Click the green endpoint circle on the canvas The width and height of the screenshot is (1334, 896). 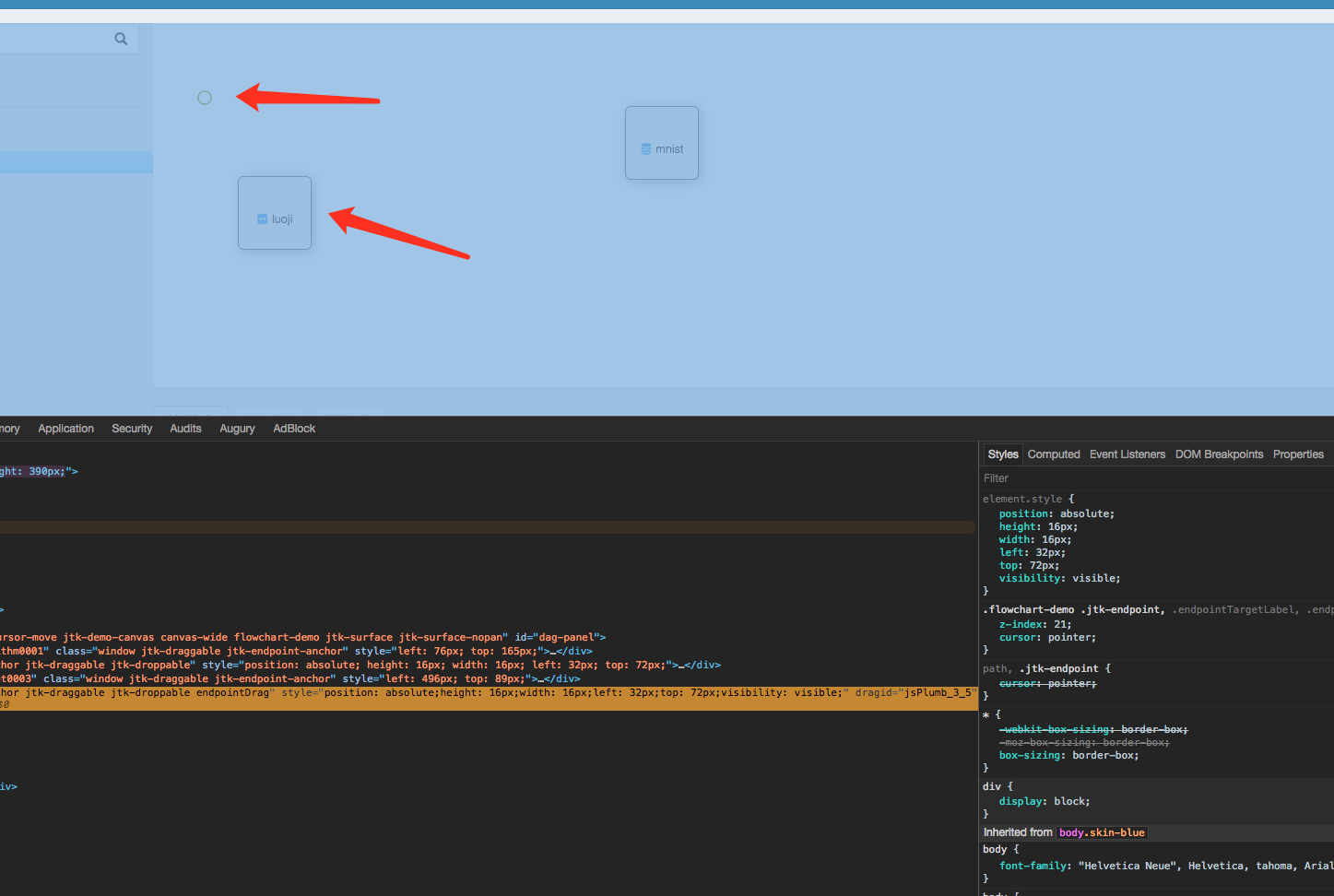click(204, 97)
